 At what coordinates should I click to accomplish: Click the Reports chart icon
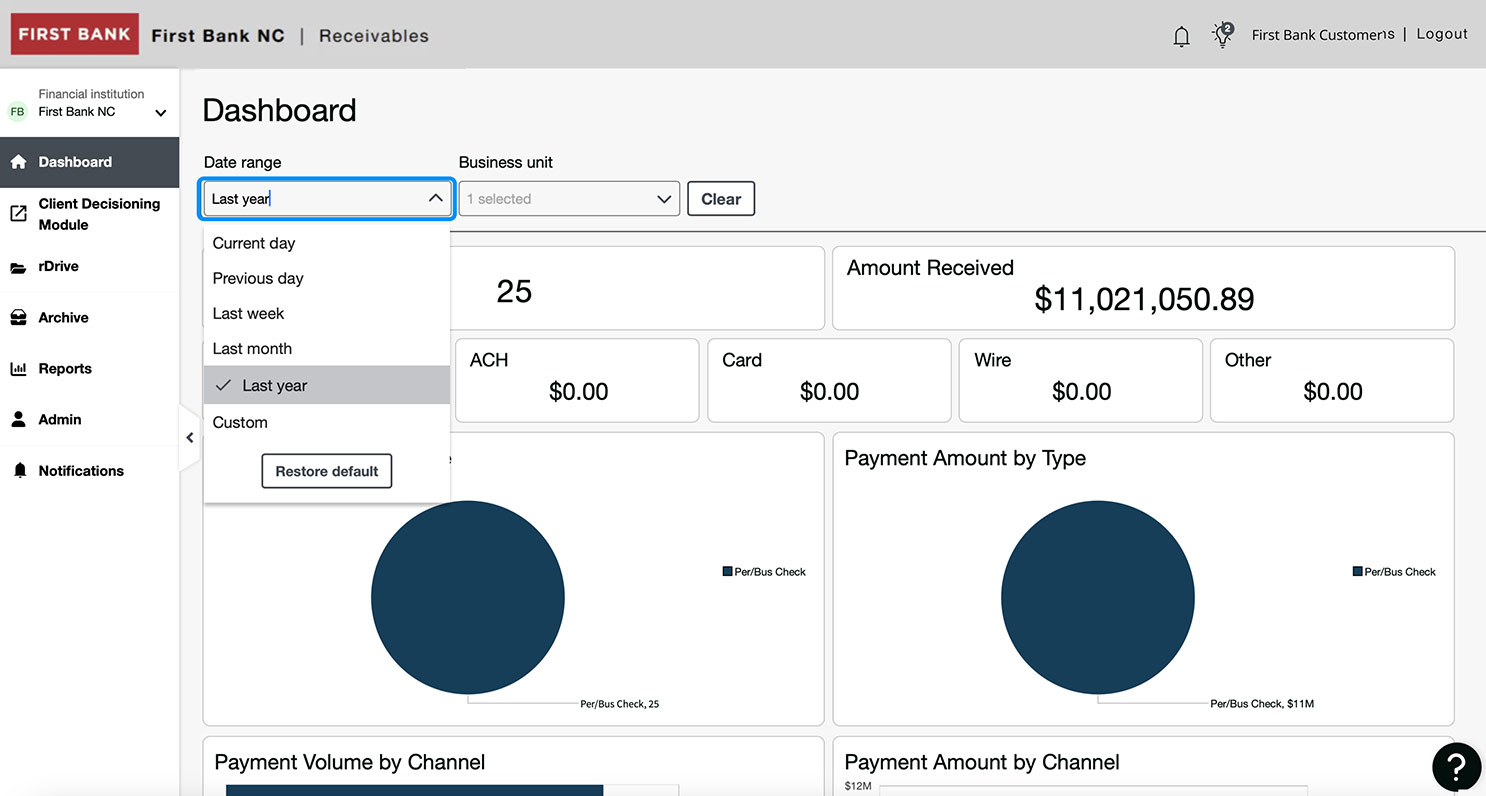point(18,369)
